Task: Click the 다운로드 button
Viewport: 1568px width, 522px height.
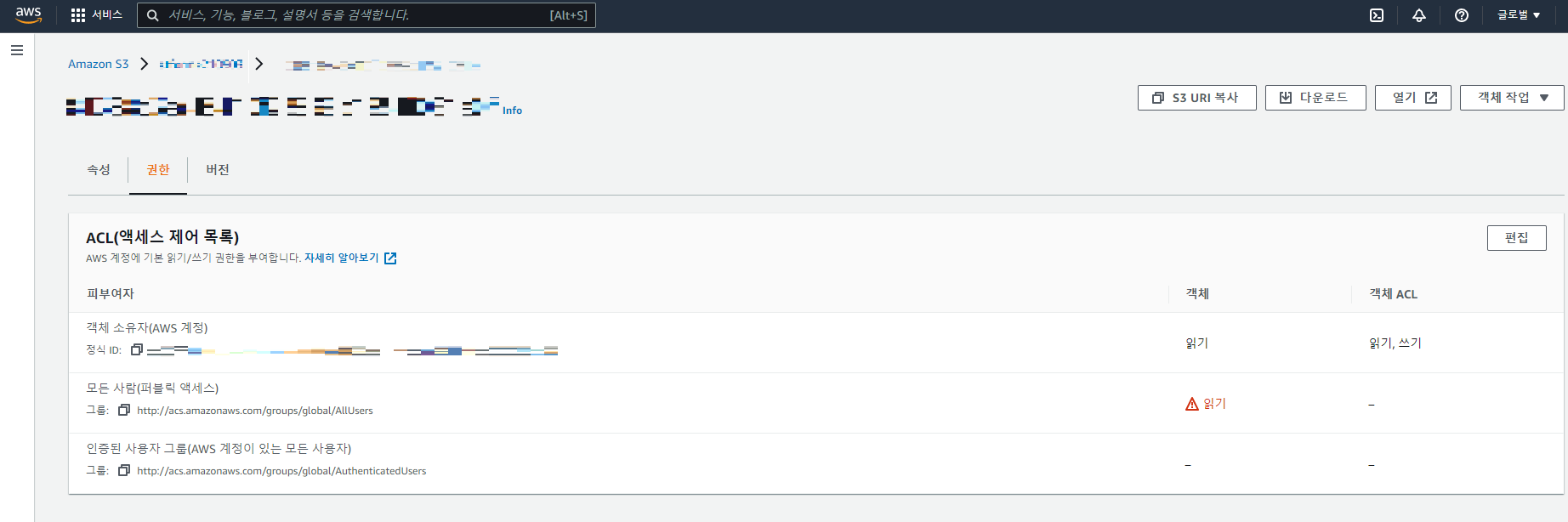Action: (x=1315, y=97)
